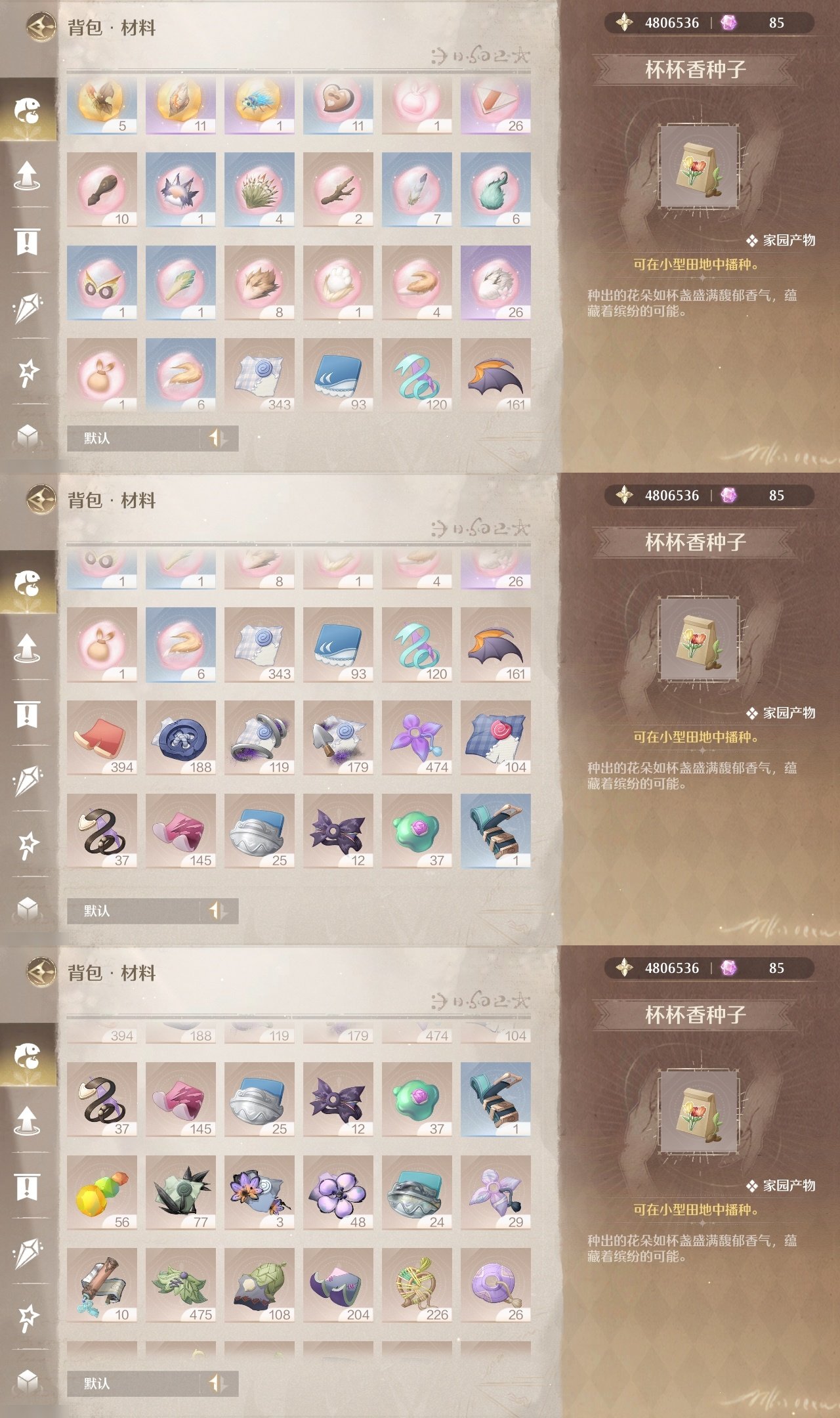Select the blue winged insect amber item
840x1418 pixels.
click(x=259, y=105)
